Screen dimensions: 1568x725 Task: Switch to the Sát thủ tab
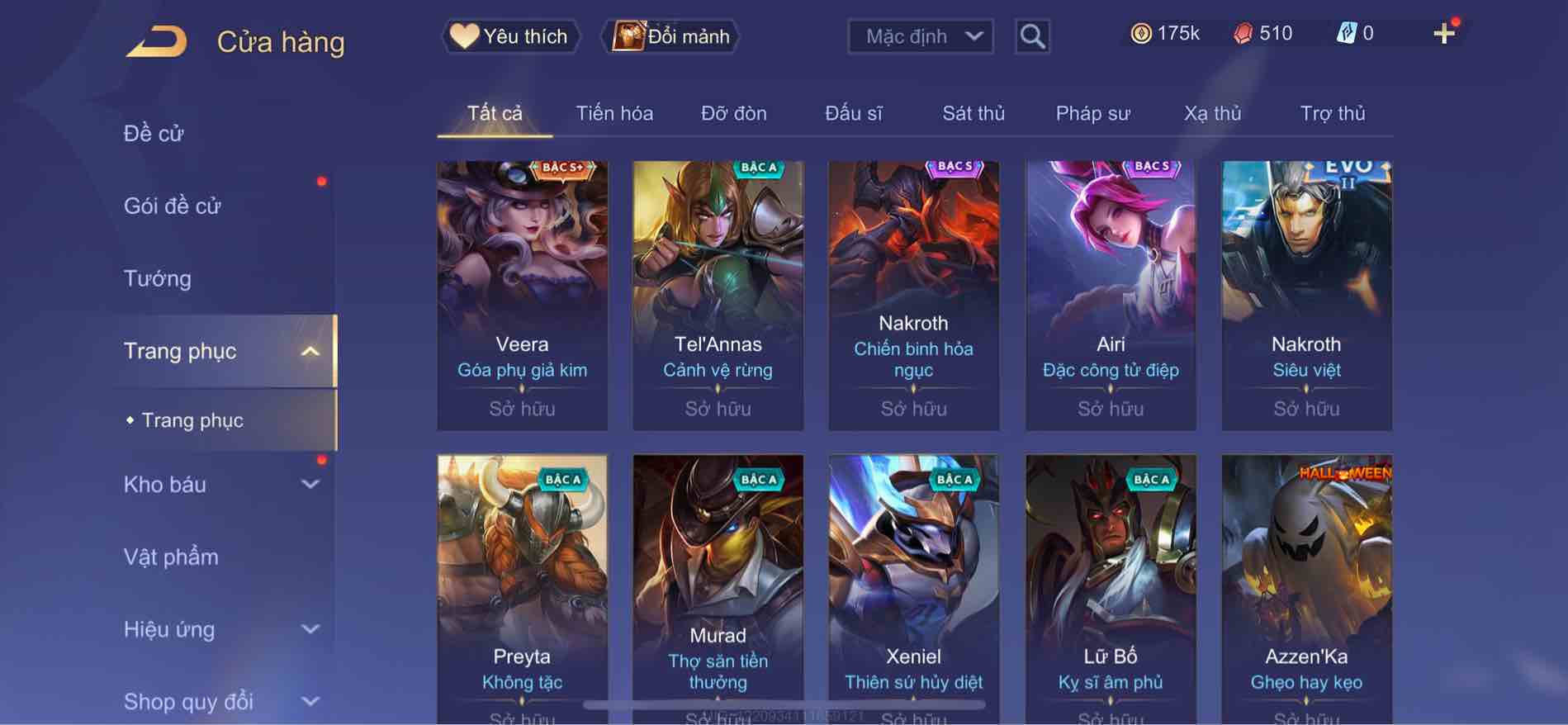(x=973, y=113)
